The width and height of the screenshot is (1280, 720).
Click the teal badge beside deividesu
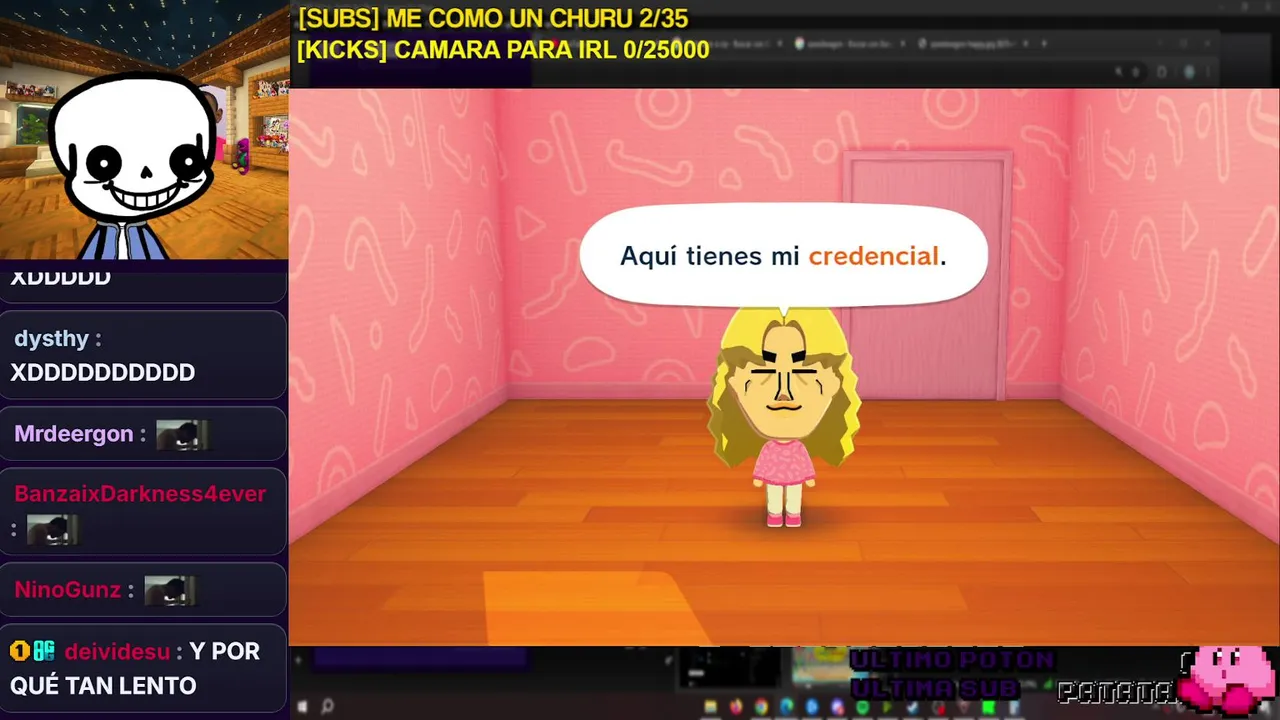[44, 651]
